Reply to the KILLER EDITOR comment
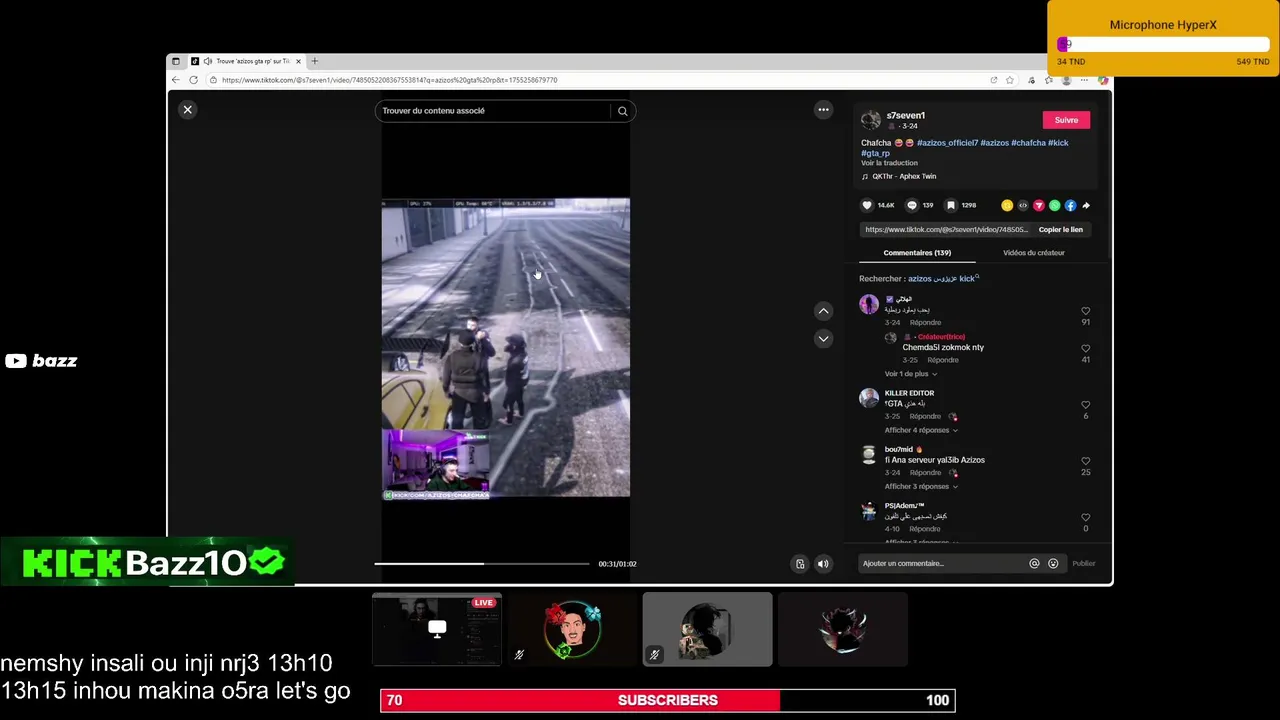Image resolution: width=1280 pixels, height=720 pixels. coord(925,416)
